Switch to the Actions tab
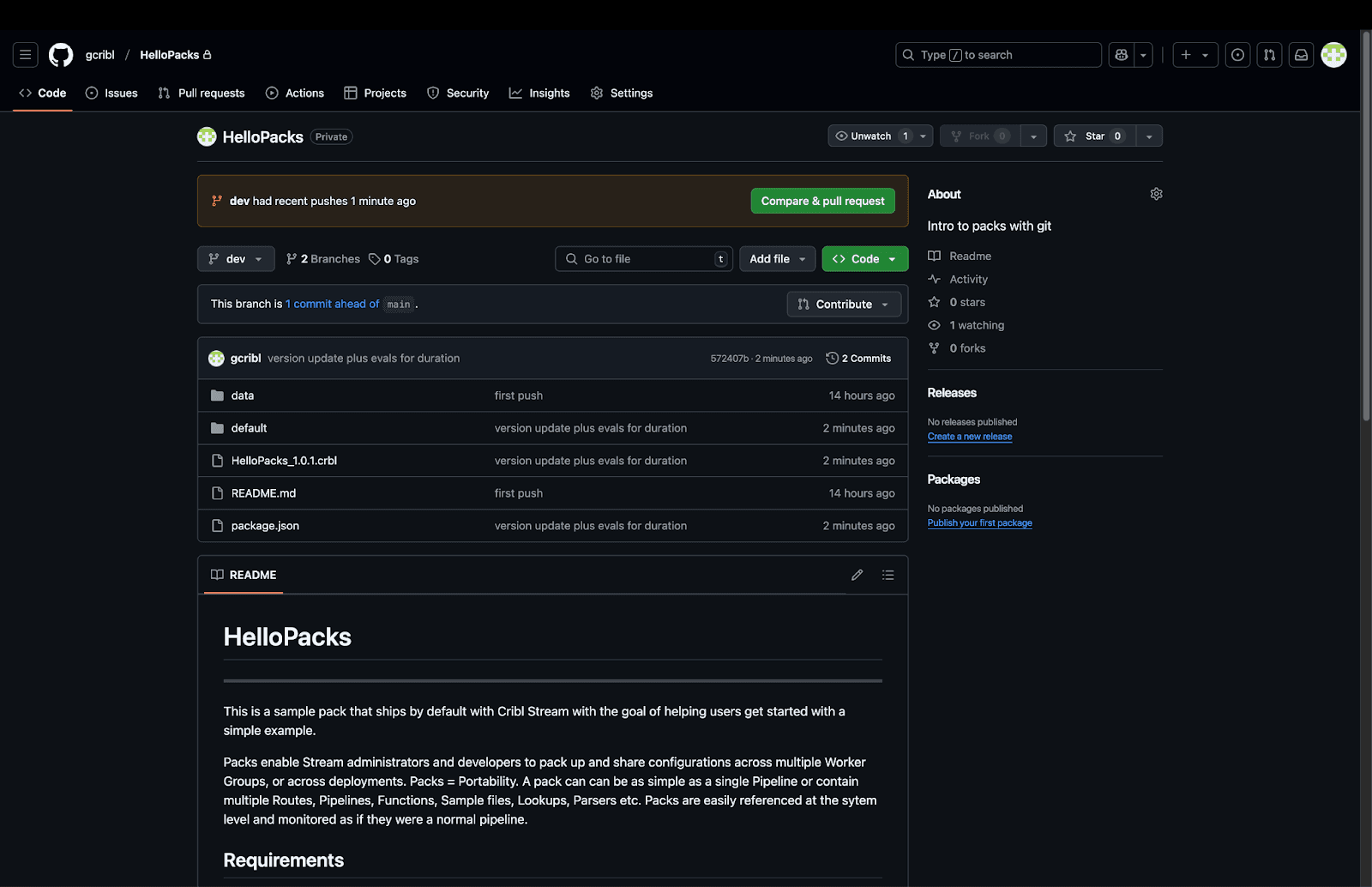Image resolution: width=1372 pixels, height=887 pixels. pyautogui.click(x=295, y=94)
